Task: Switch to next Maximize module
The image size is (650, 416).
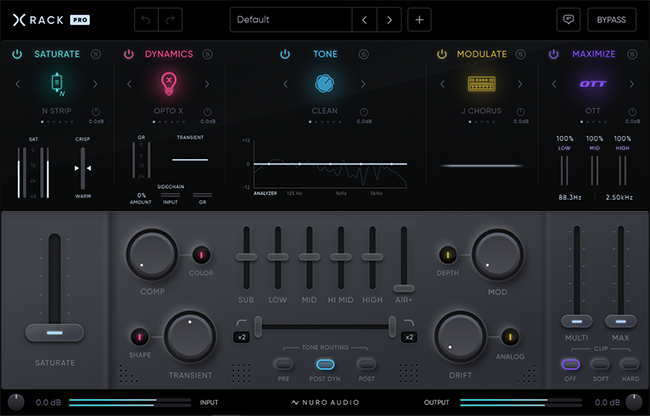Action: pyautogui.click(x=632, y=84)
